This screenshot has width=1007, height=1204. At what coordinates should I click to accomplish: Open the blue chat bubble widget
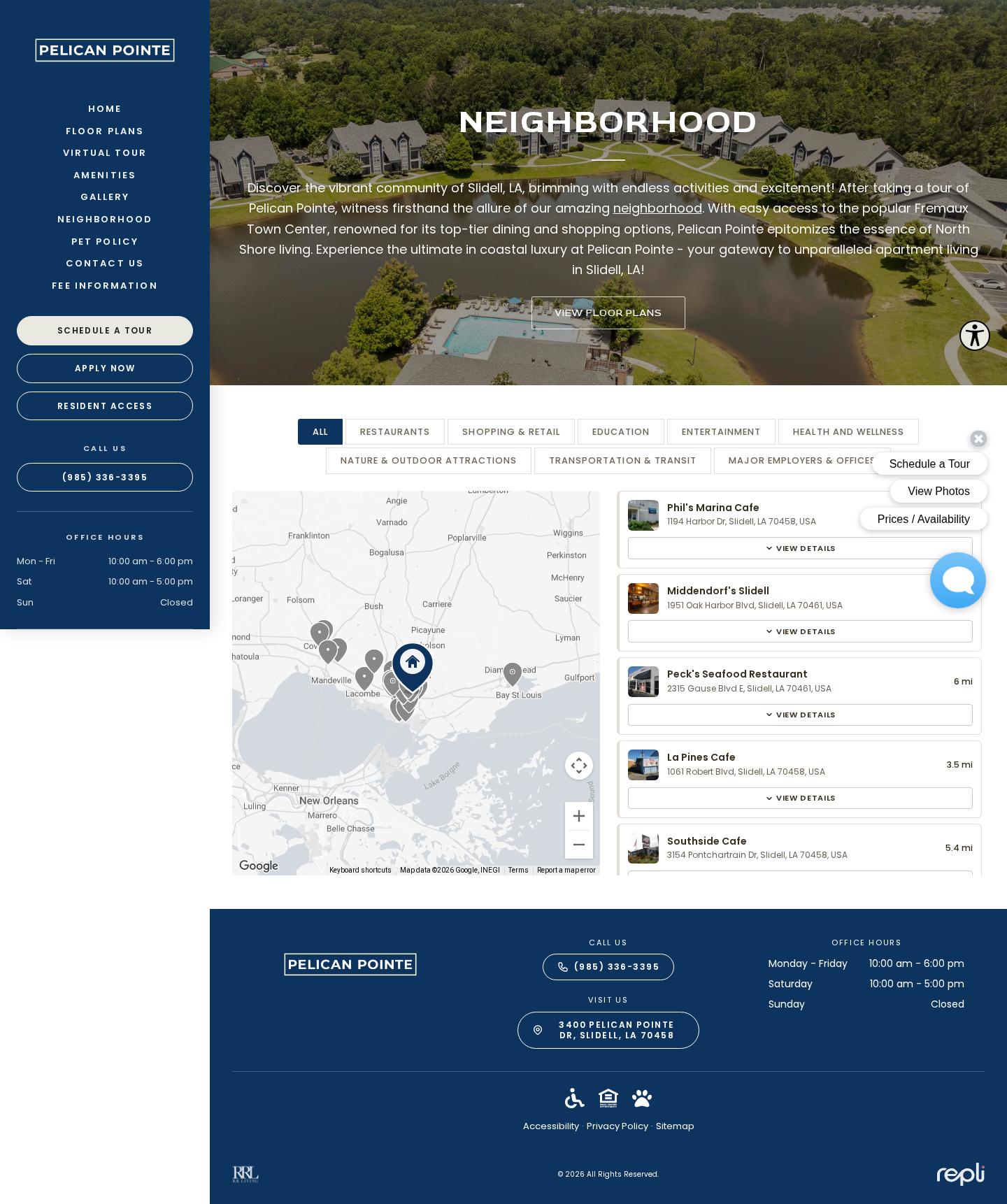tap(957, 580)
